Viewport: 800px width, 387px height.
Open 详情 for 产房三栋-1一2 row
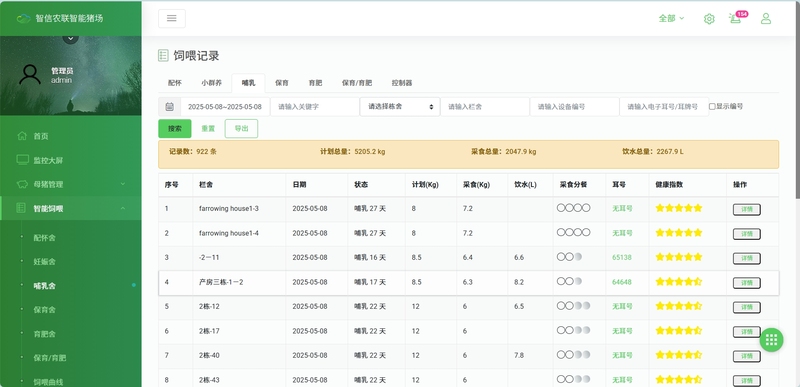747,283
